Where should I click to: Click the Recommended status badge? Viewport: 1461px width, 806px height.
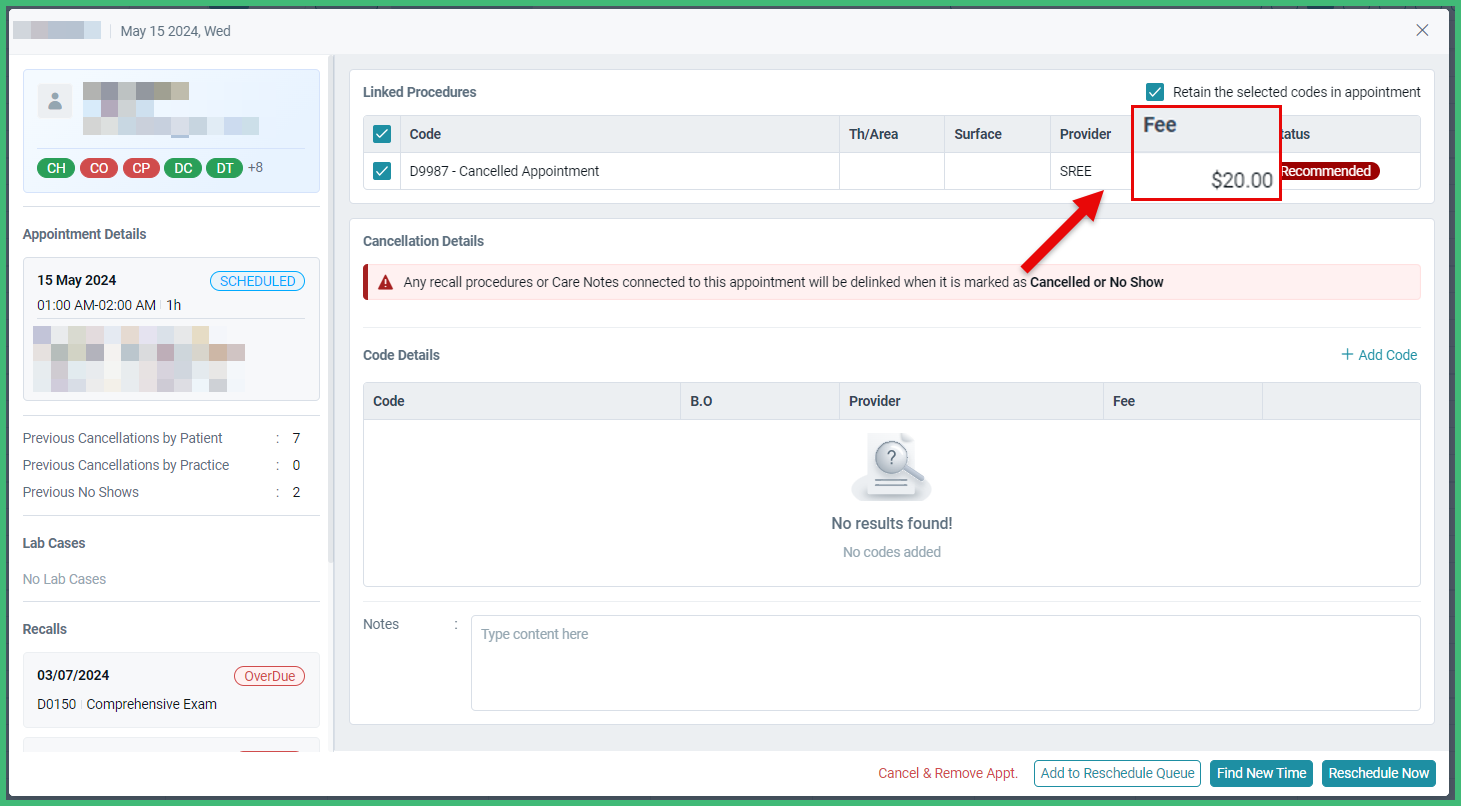pyautogui.click(x=1328, y=171)
